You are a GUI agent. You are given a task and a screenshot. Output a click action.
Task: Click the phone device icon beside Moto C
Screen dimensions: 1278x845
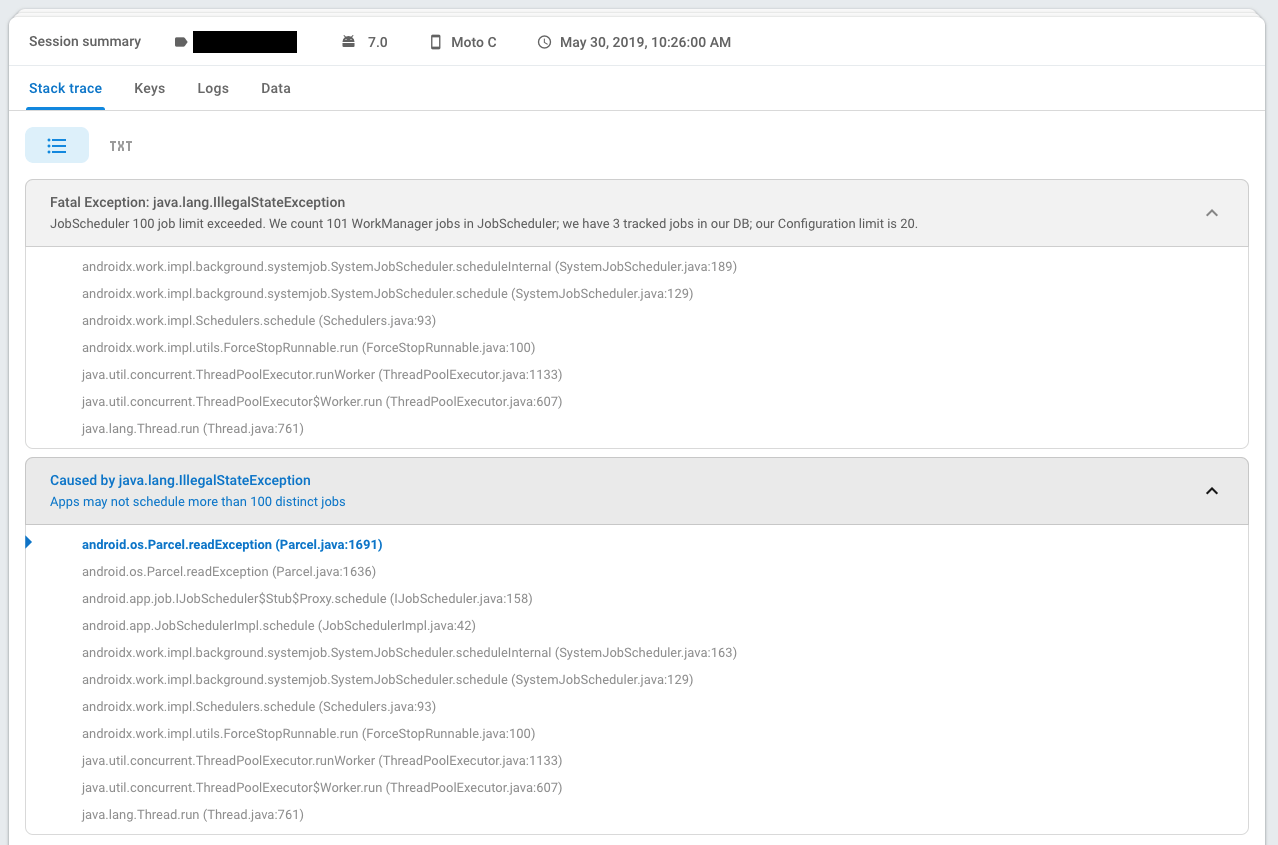tap(435, 42)
